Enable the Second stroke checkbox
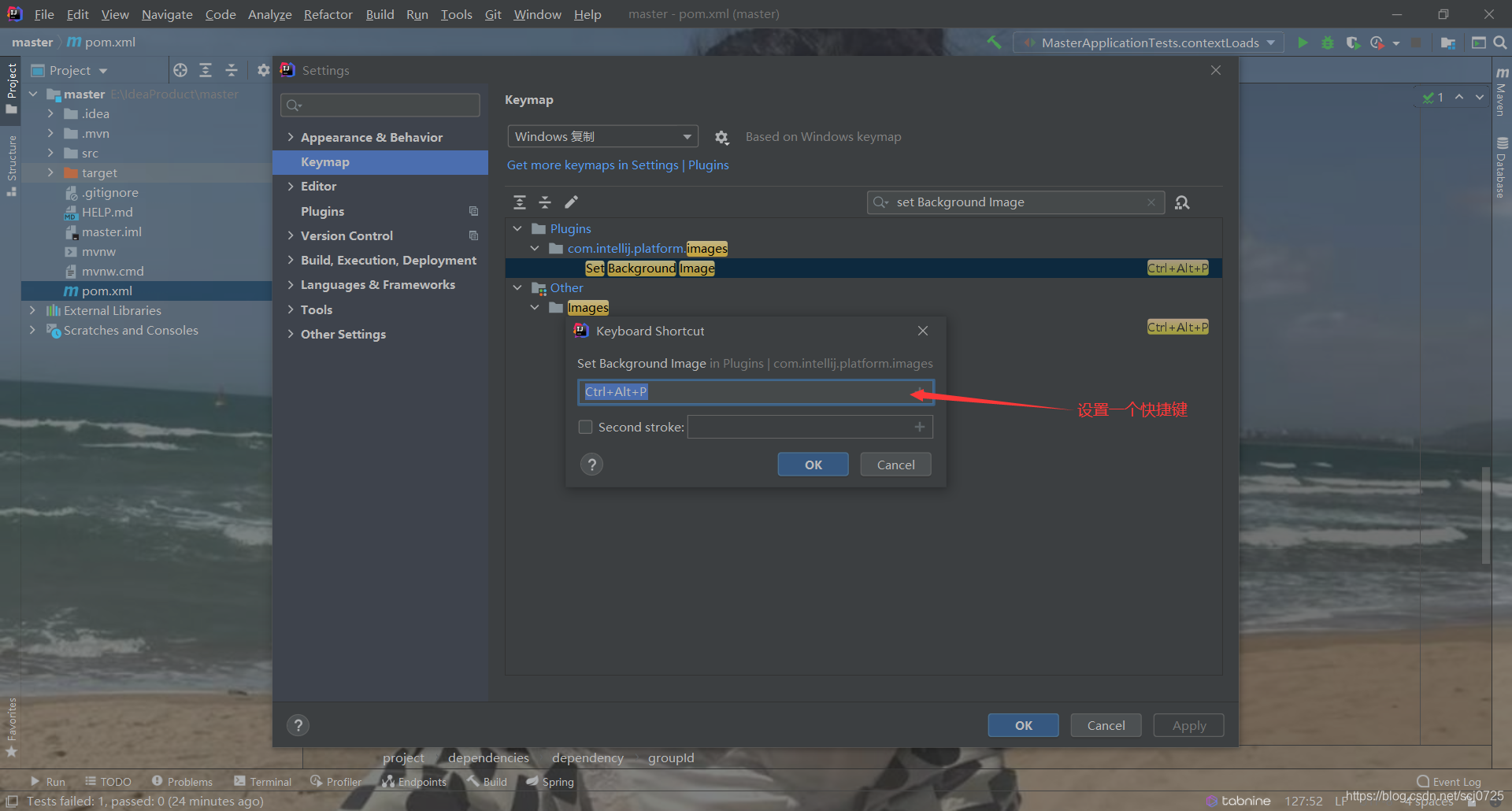This screenshot has width=1512, height=811. click(585, 427)
